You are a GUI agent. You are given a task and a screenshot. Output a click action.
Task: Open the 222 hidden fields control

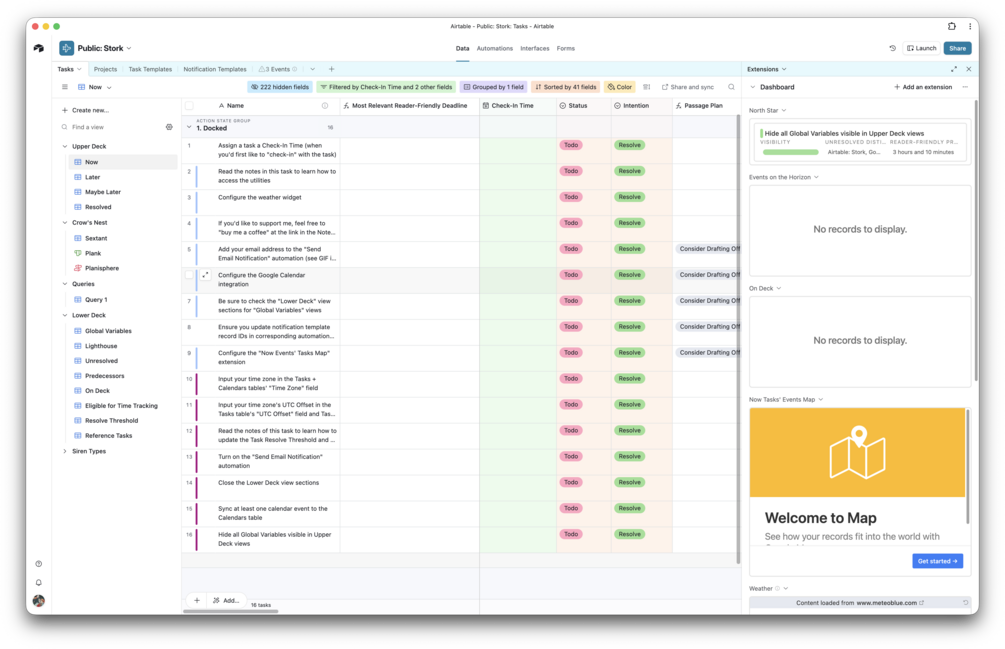click(x=280, y=87)
